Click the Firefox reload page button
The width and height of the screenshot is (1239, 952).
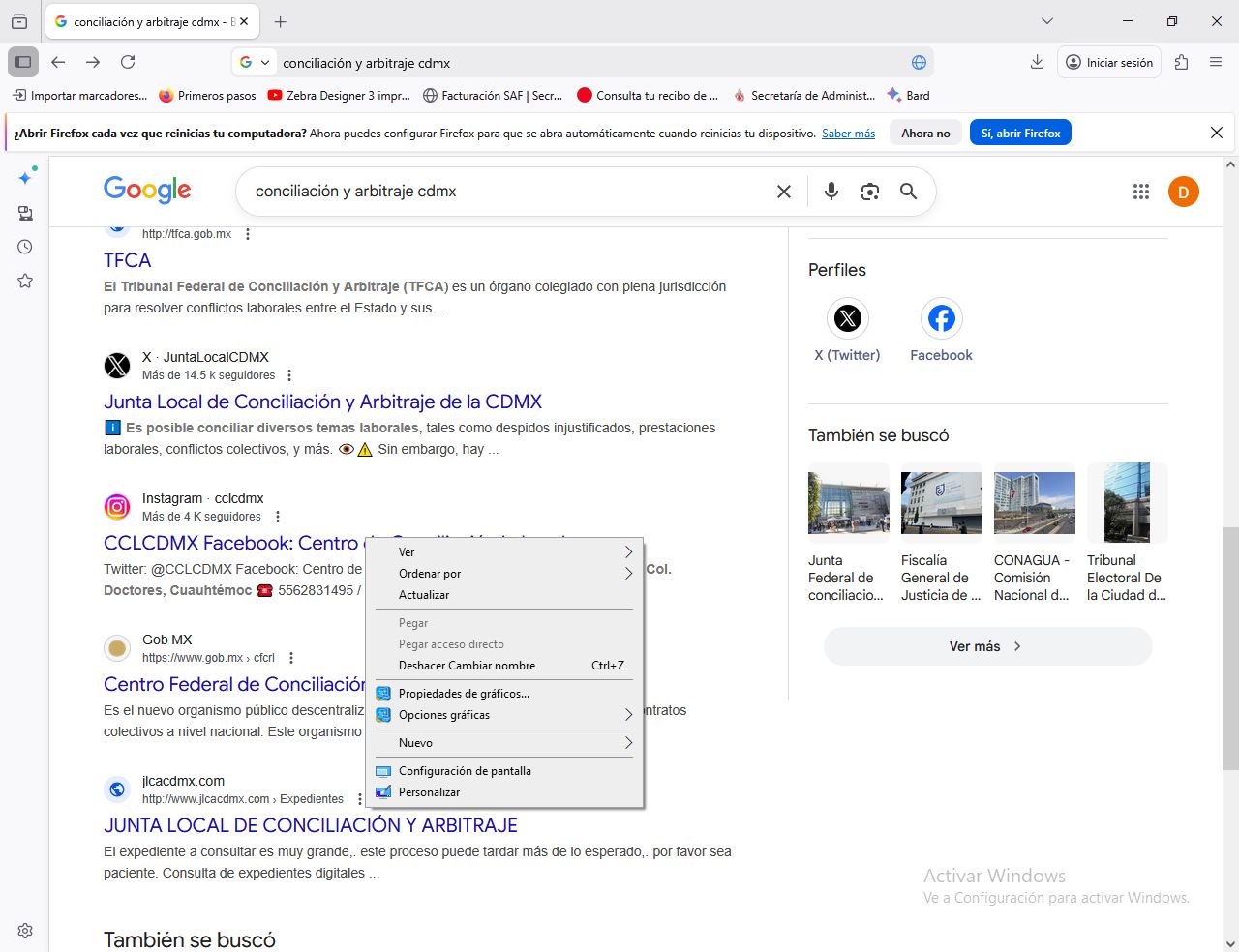[x=128, y=62]
